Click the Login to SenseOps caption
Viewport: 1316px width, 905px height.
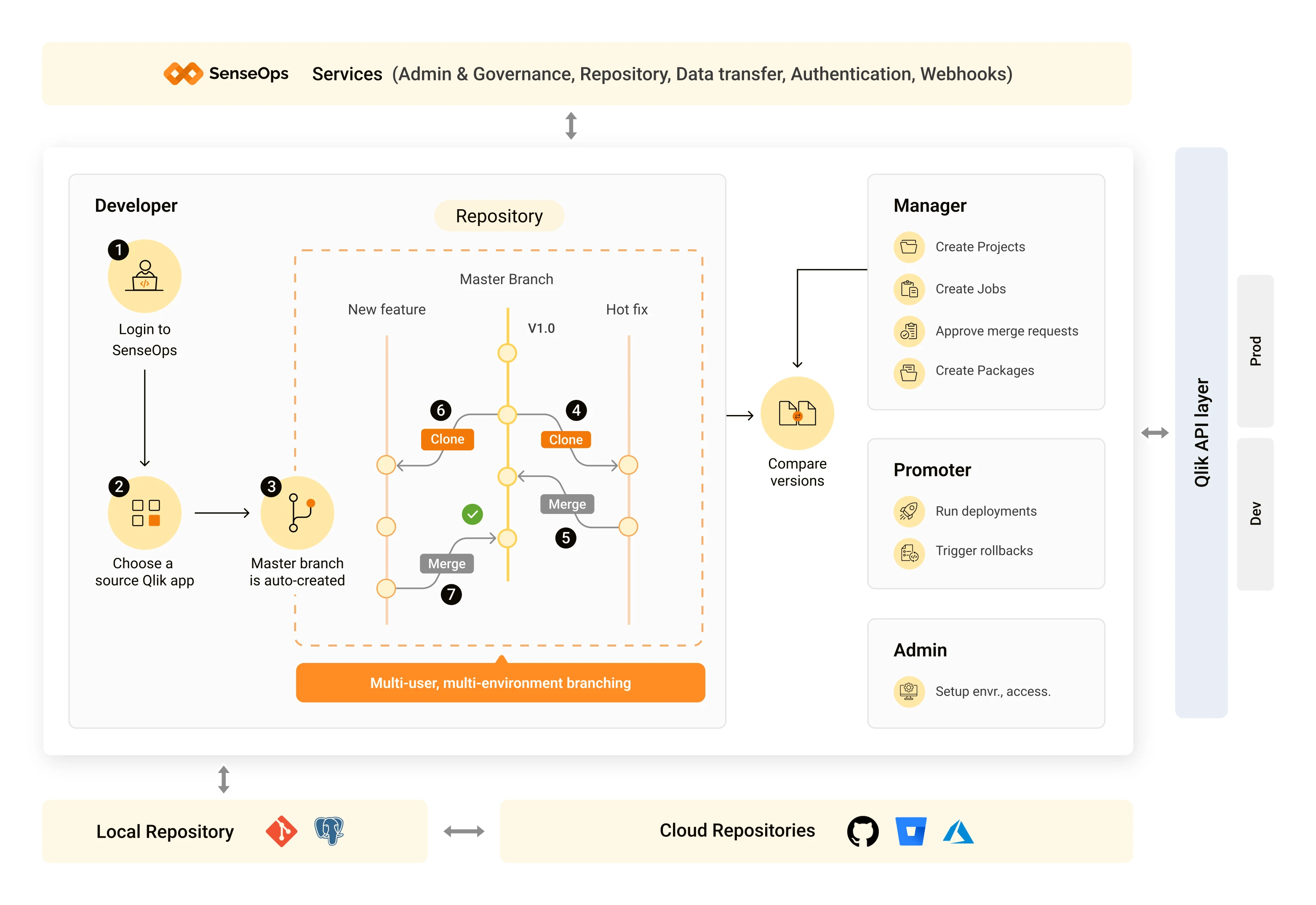point(144,340)
